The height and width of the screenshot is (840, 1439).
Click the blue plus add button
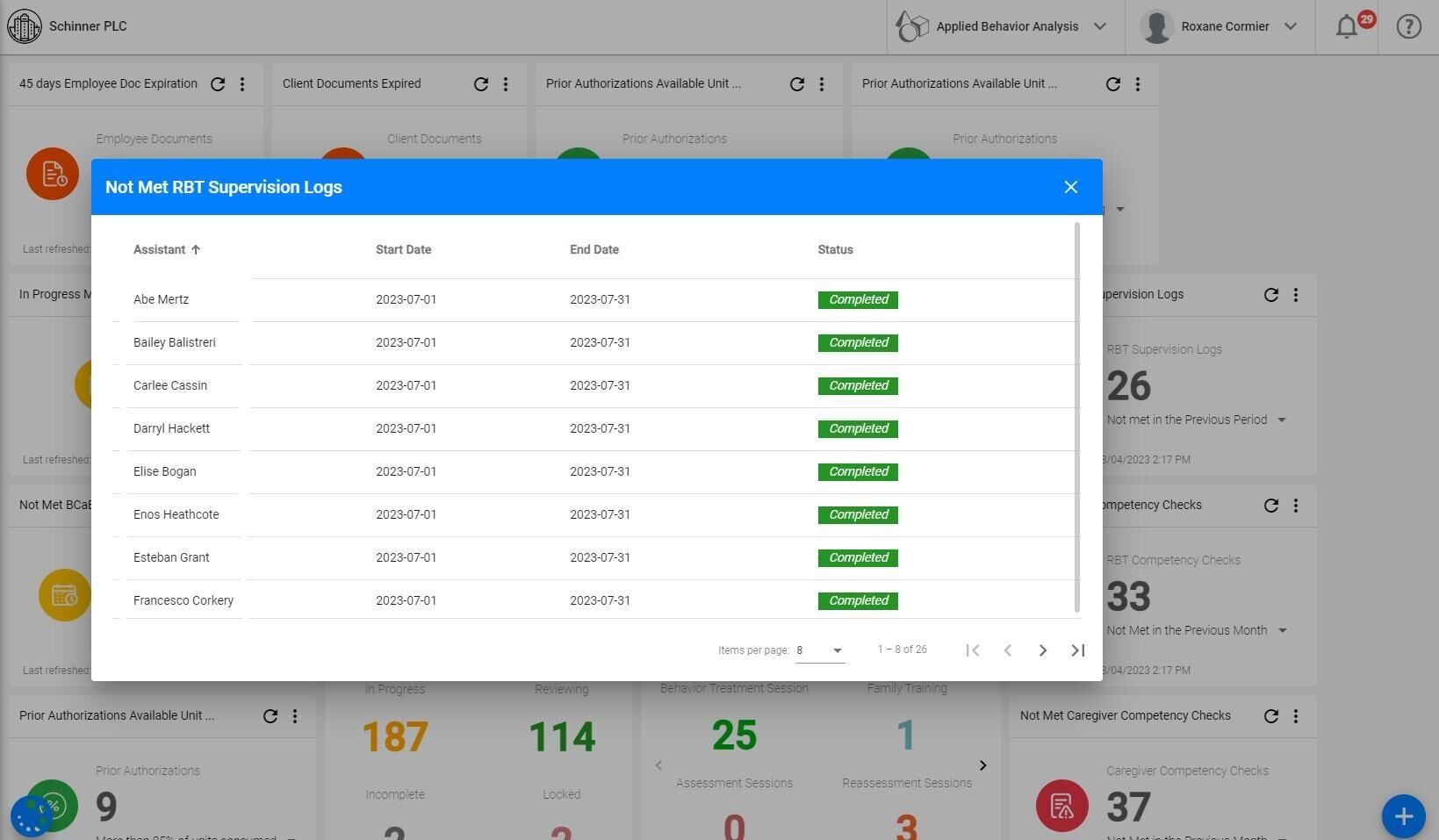coord(1403,816)
